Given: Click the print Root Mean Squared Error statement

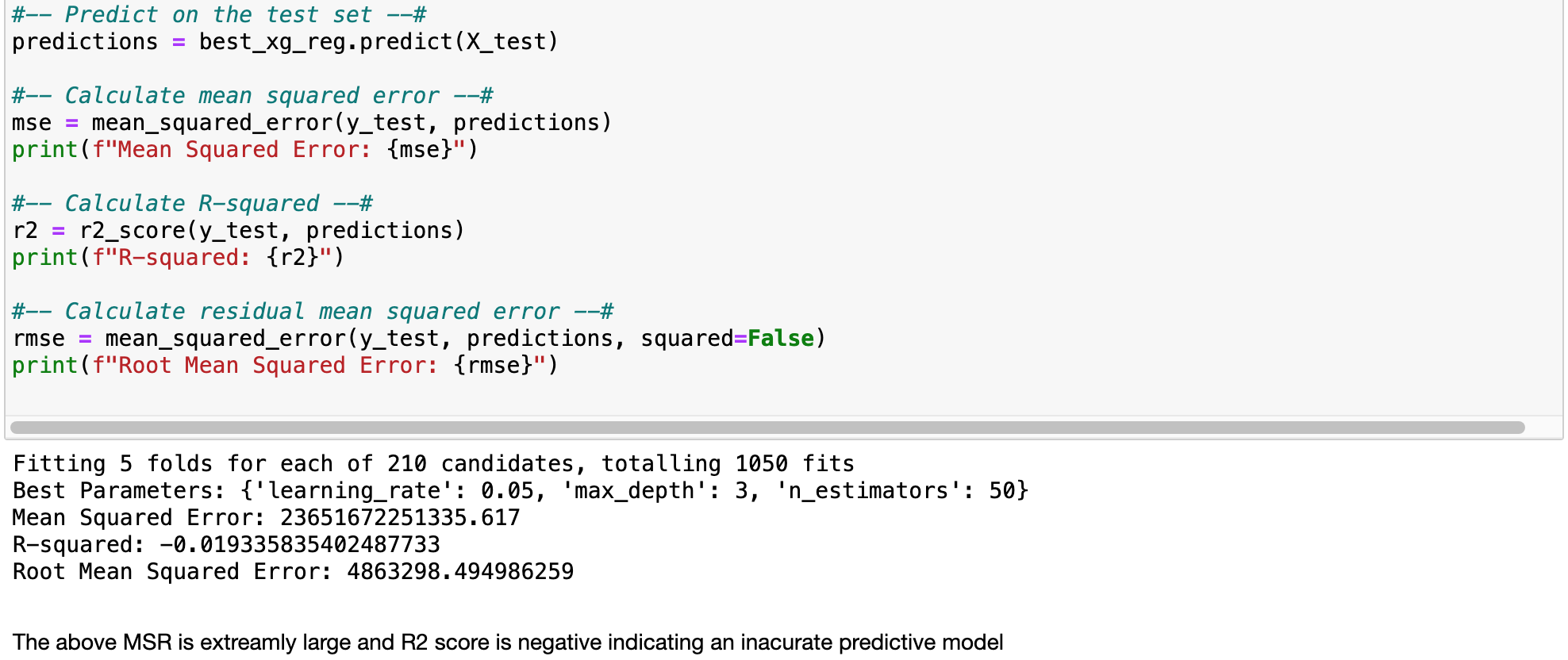Looking at the screenshot, I should [285, 366].
